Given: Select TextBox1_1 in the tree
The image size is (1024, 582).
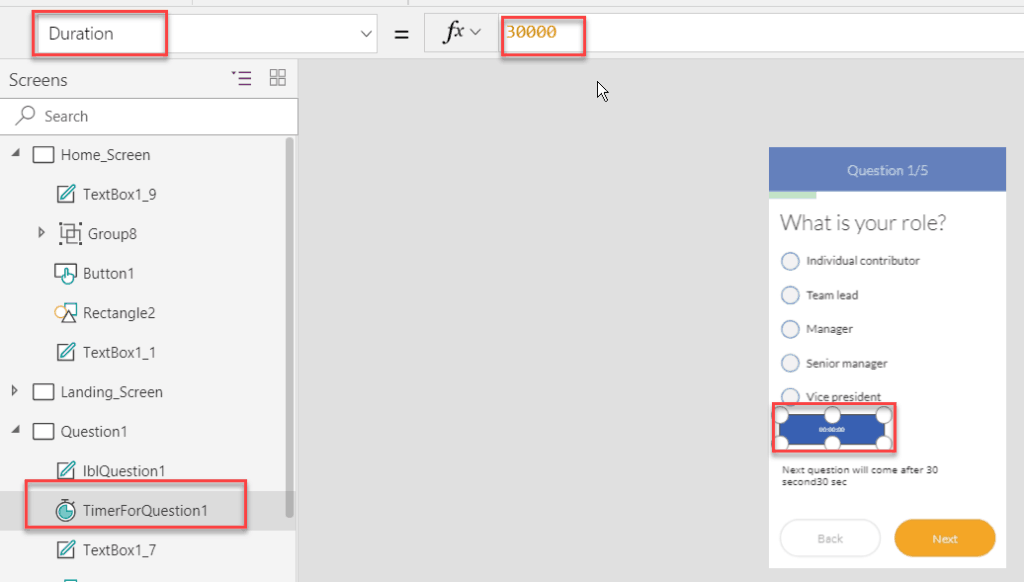Looking at the screenshot, I should (x=120, y=353).
